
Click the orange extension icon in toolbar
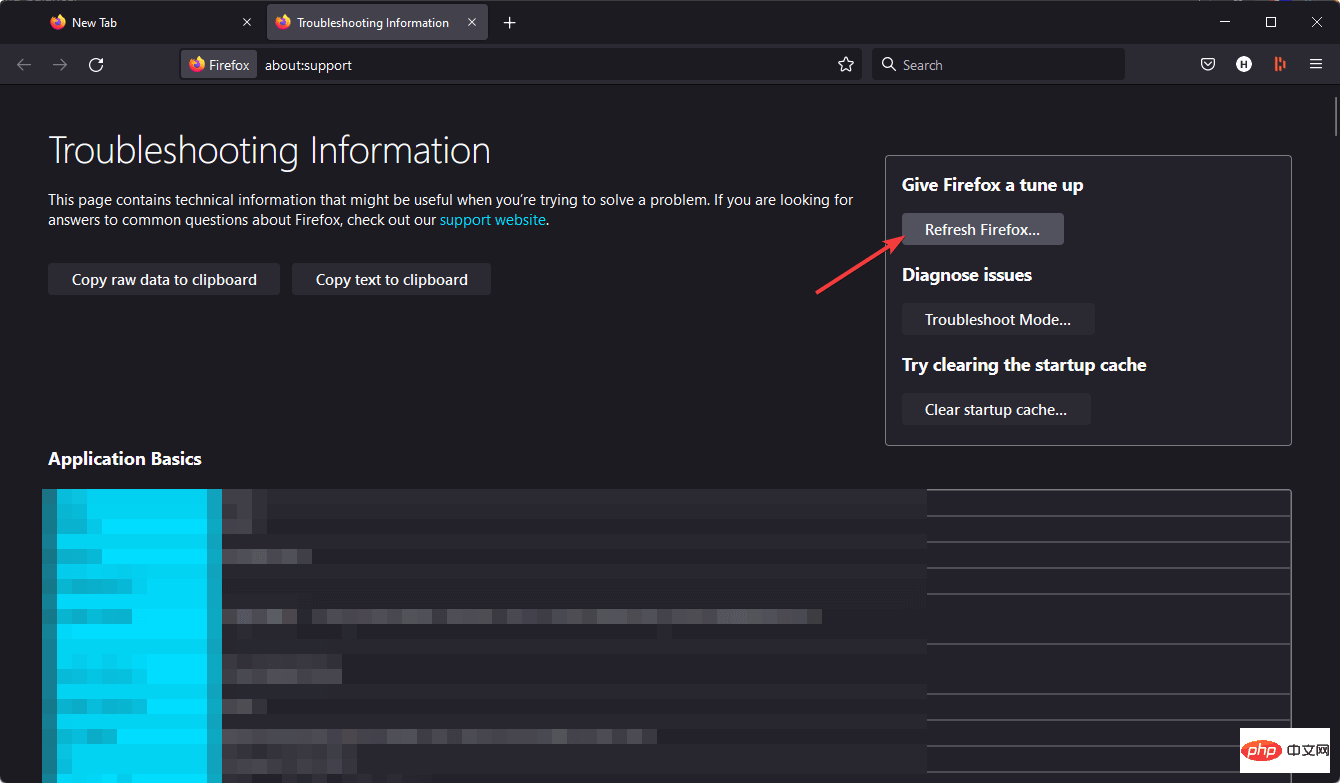click(1280, 65)
